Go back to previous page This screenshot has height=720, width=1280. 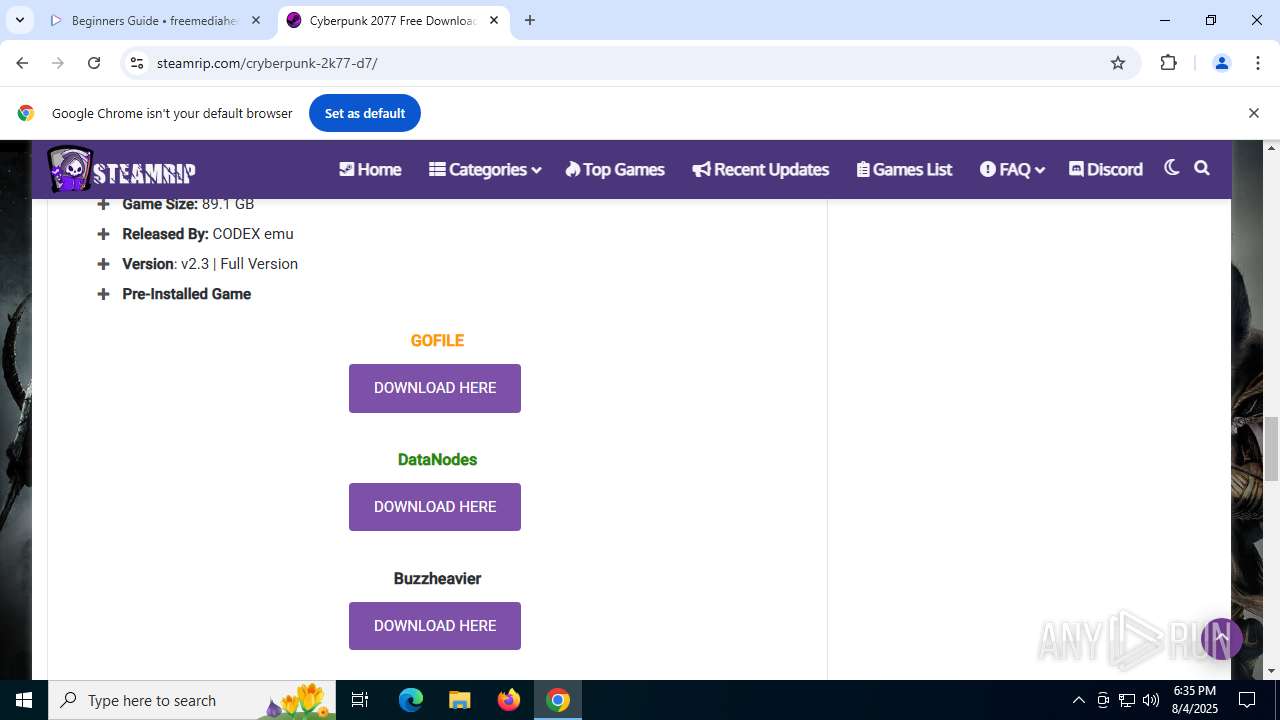(22, 63)
